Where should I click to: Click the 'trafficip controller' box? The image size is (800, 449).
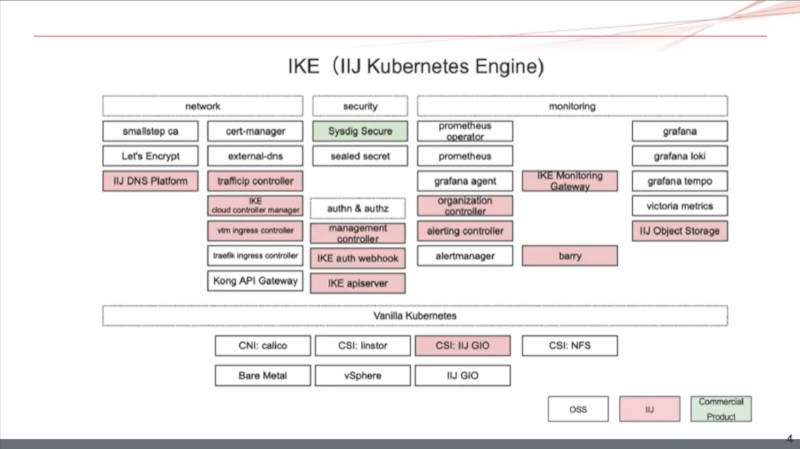[255, 181]
